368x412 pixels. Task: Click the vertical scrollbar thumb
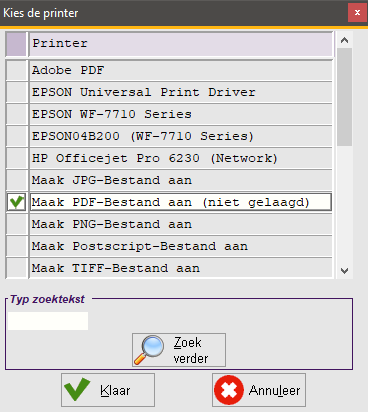(344, 97)
